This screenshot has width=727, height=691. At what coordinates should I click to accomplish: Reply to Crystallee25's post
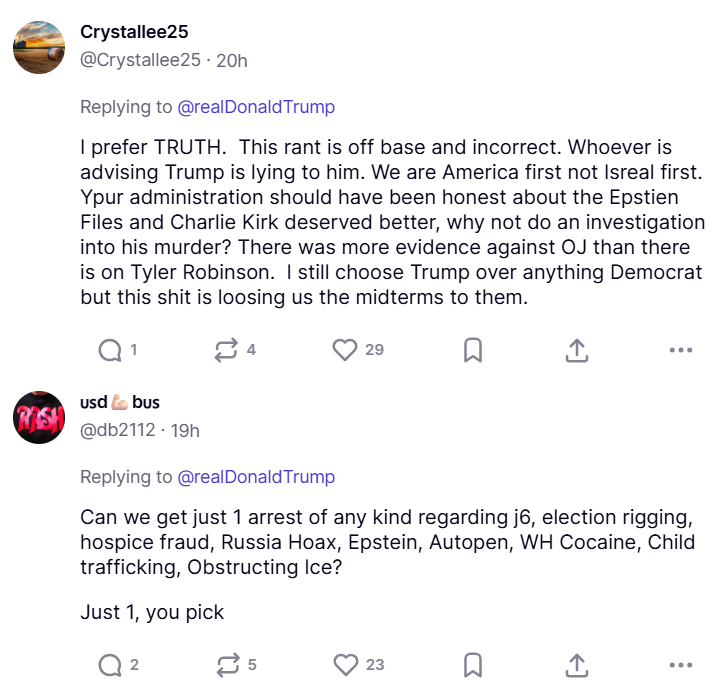tap(109, 350)
